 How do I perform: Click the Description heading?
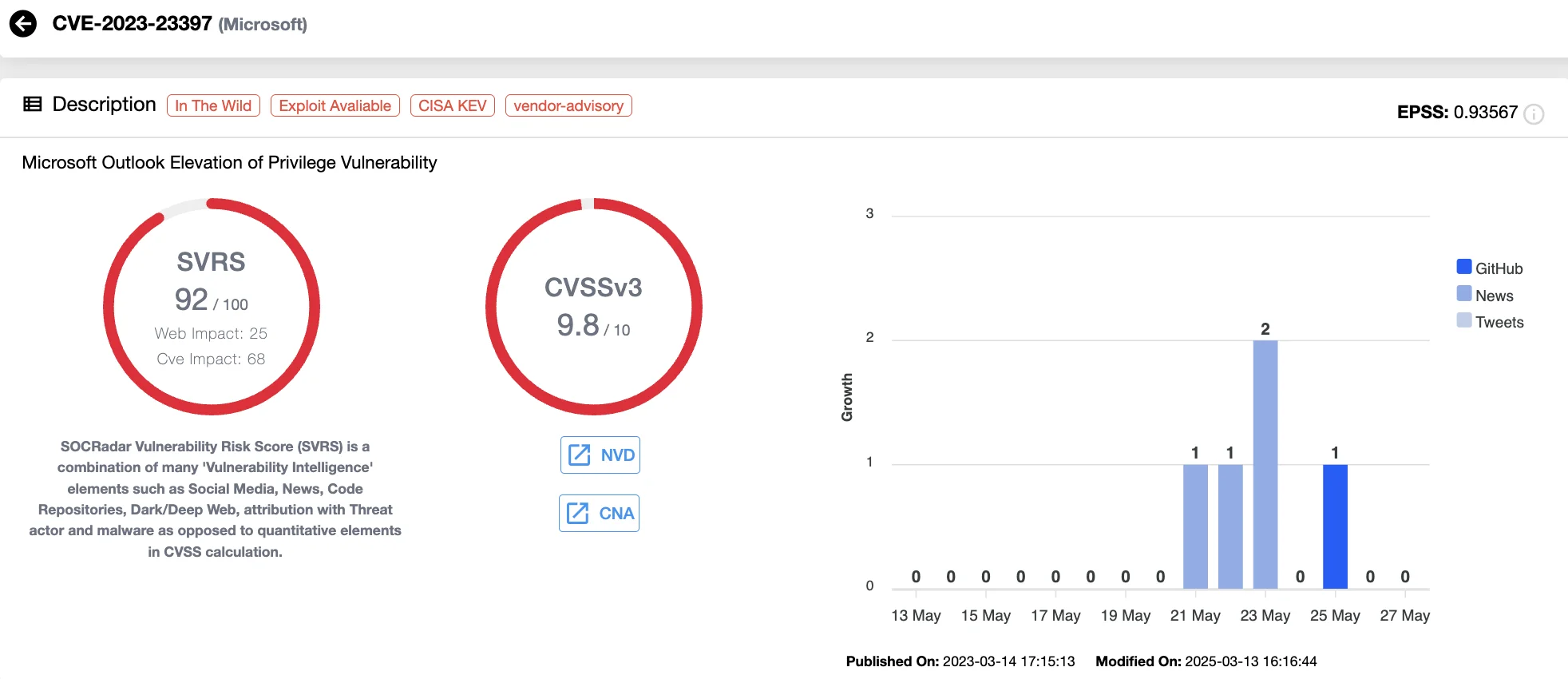coord(105,105)
